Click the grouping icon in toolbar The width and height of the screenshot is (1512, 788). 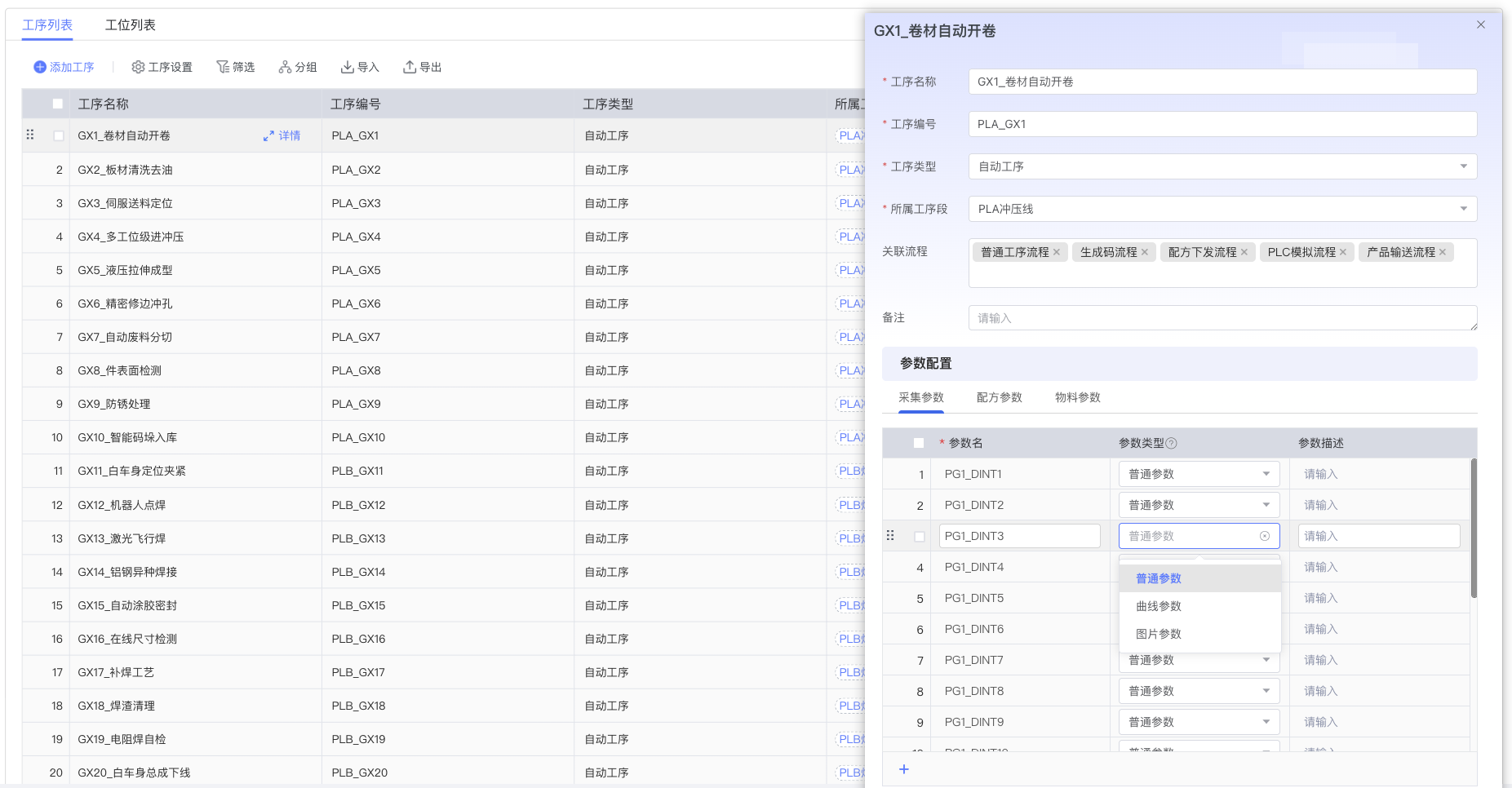coord(285,67)
